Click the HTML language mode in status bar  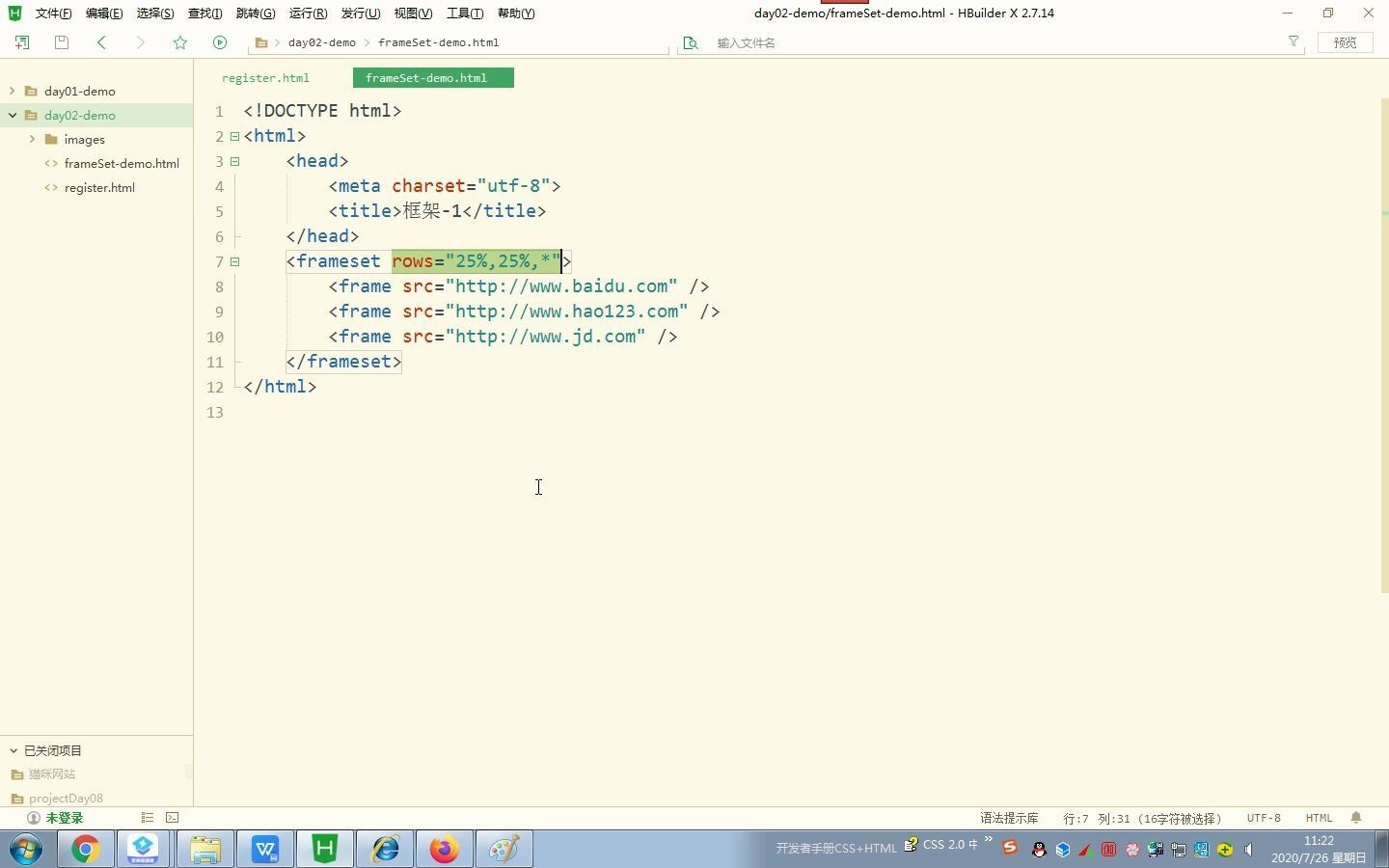point(1319,818)
